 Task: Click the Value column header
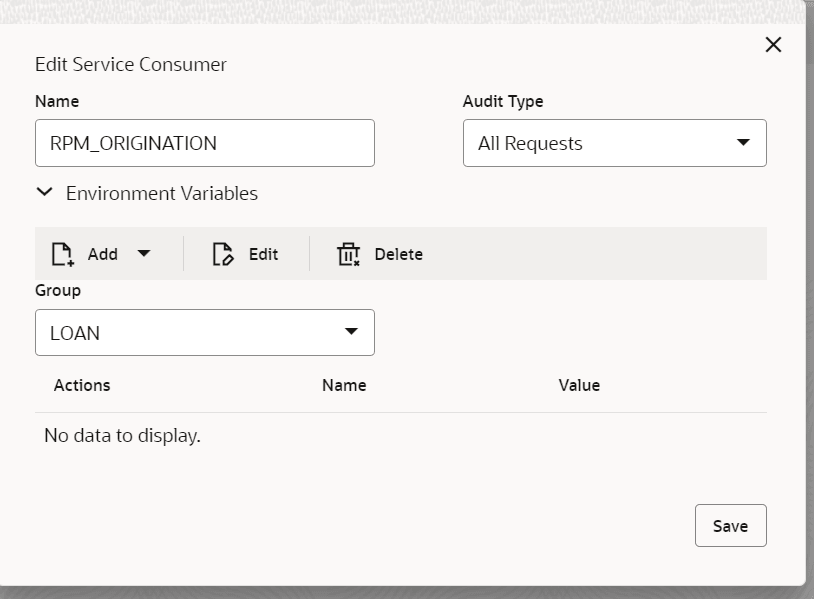tap(579, 385)
